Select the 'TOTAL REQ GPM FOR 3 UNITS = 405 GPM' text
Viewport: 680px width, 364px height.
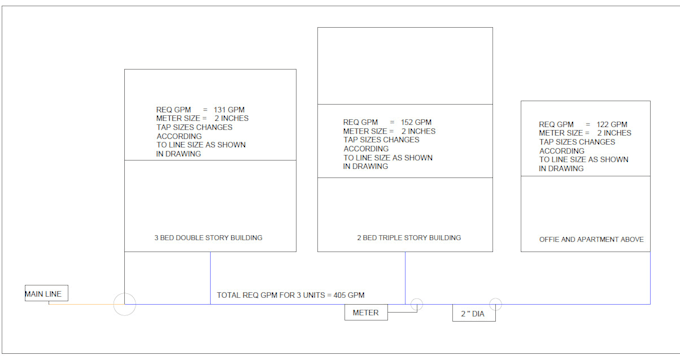[x=291, y=295]
